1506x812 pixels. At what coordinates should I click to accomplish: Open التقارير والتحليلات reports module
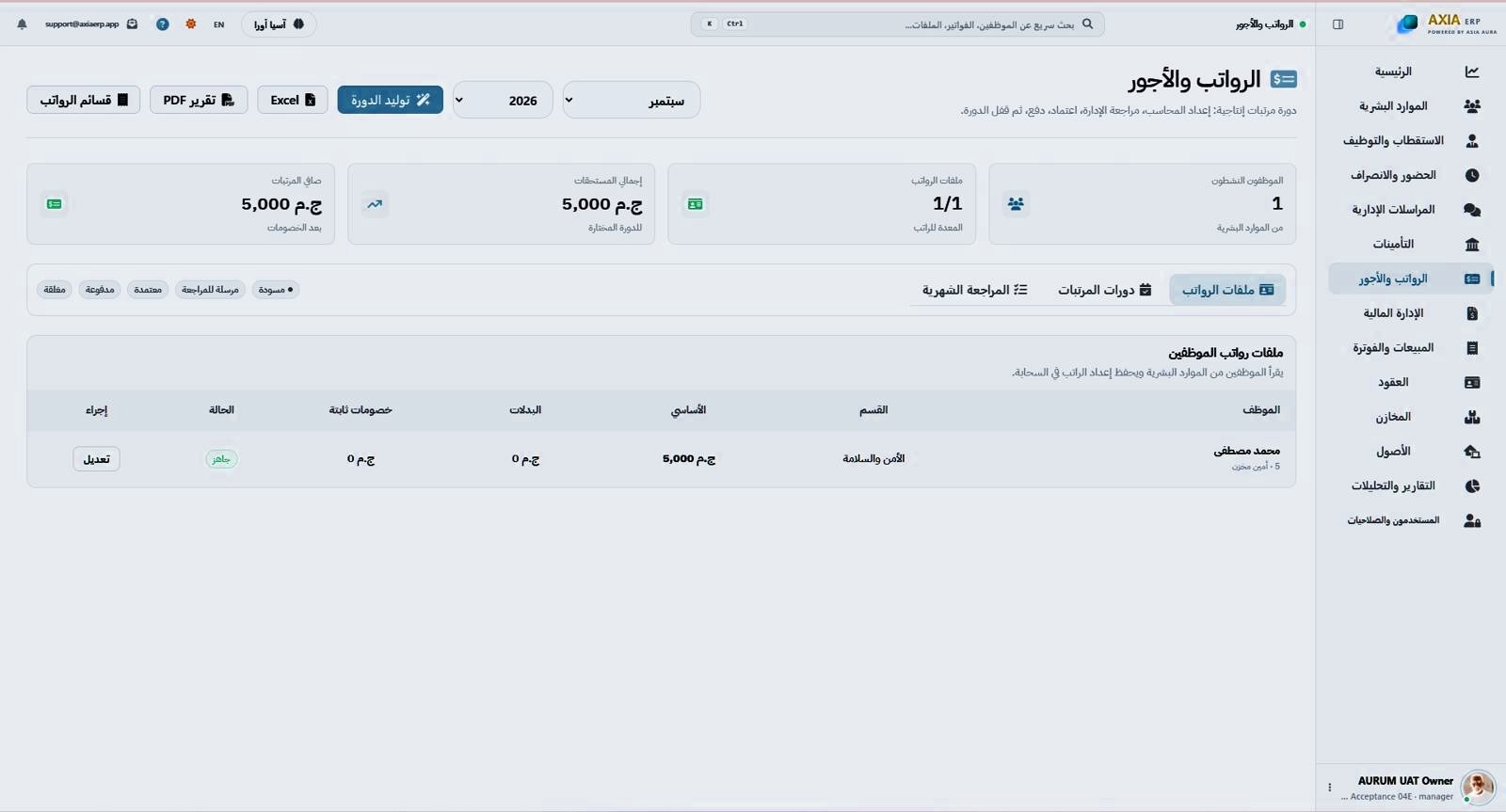[1410, 486]
